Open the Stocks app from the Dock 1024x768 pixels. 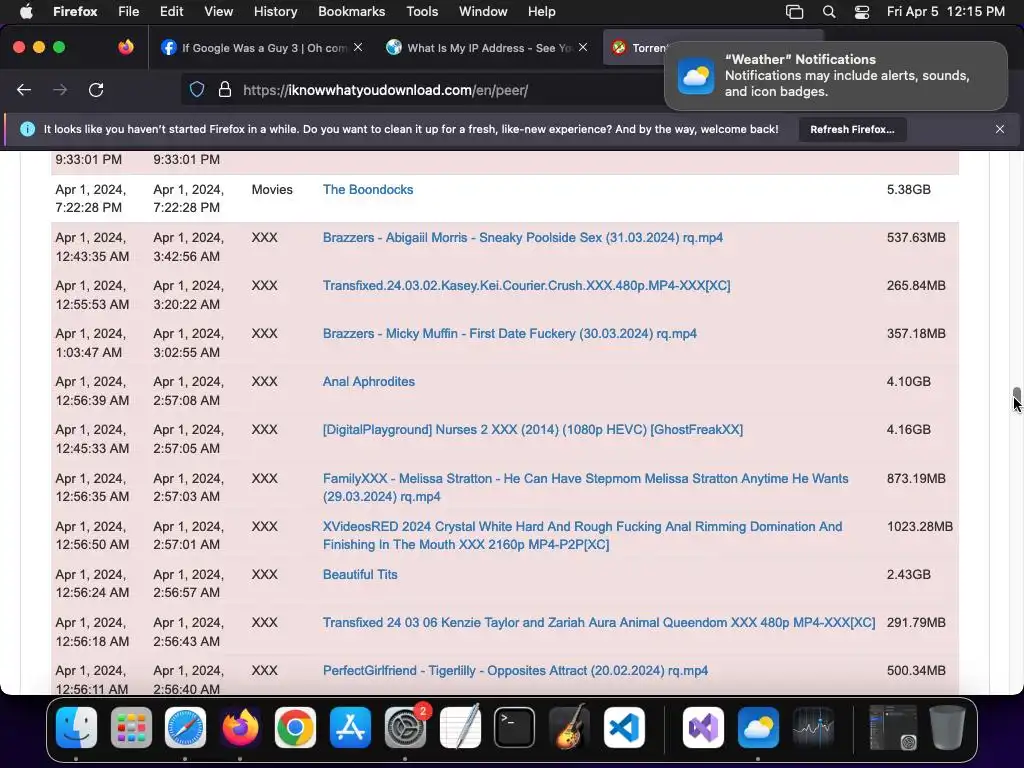(813, 727)
